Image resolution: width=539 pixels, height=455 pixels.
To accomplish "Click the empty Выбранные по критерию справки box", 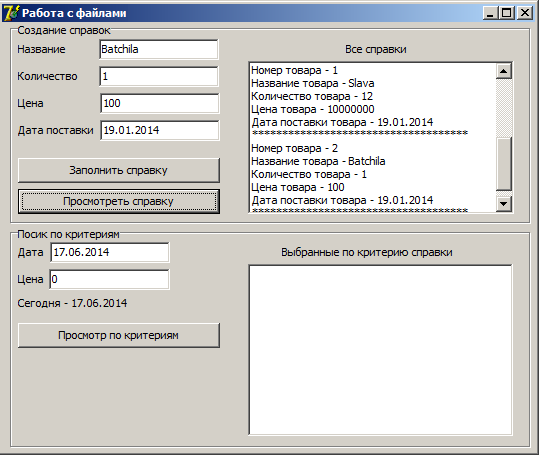I will coord(380,350).
